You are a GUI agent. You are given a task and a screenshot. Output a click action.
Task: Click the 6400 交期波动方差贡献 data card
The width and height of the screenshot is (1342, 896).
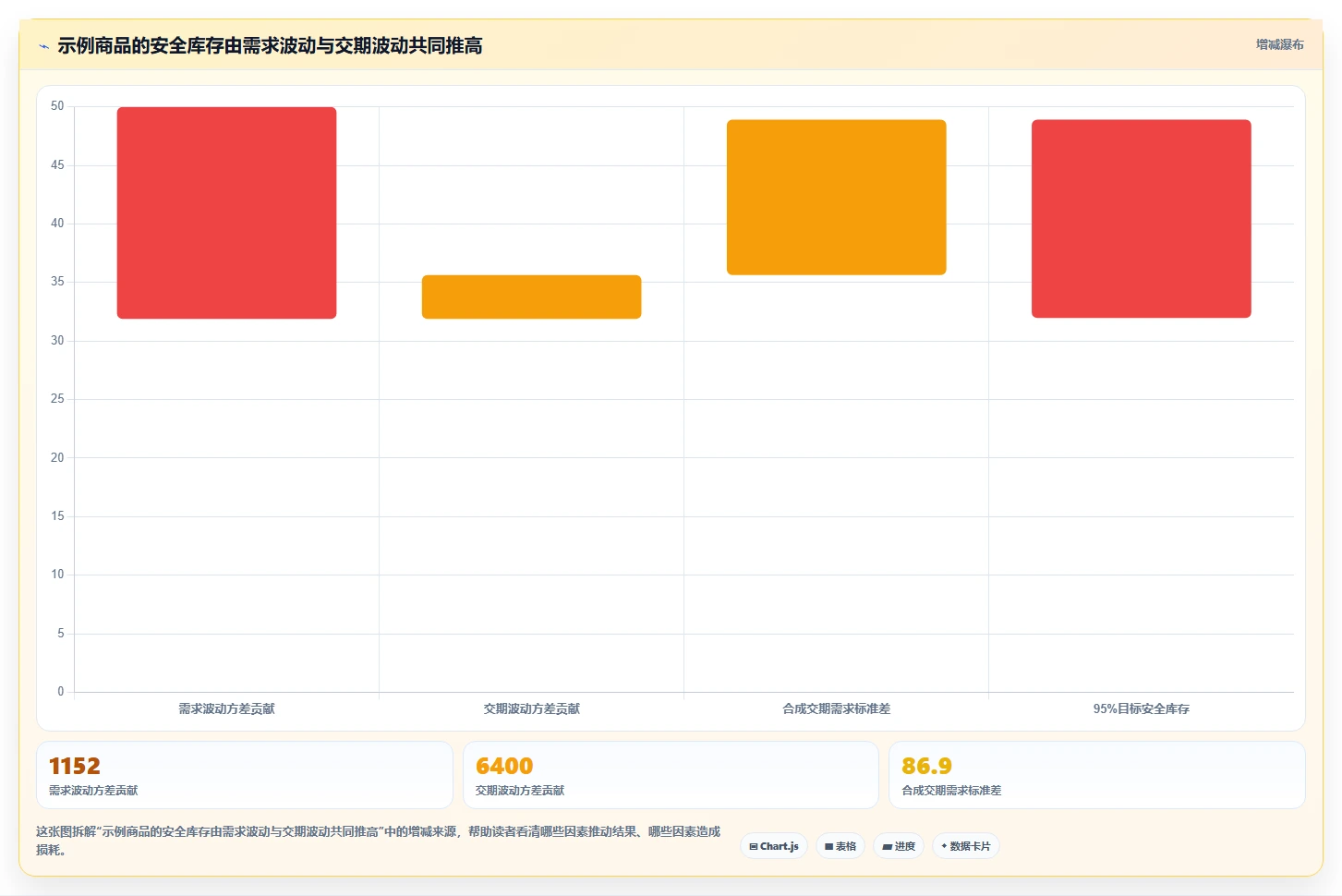(x=671, y=775)
